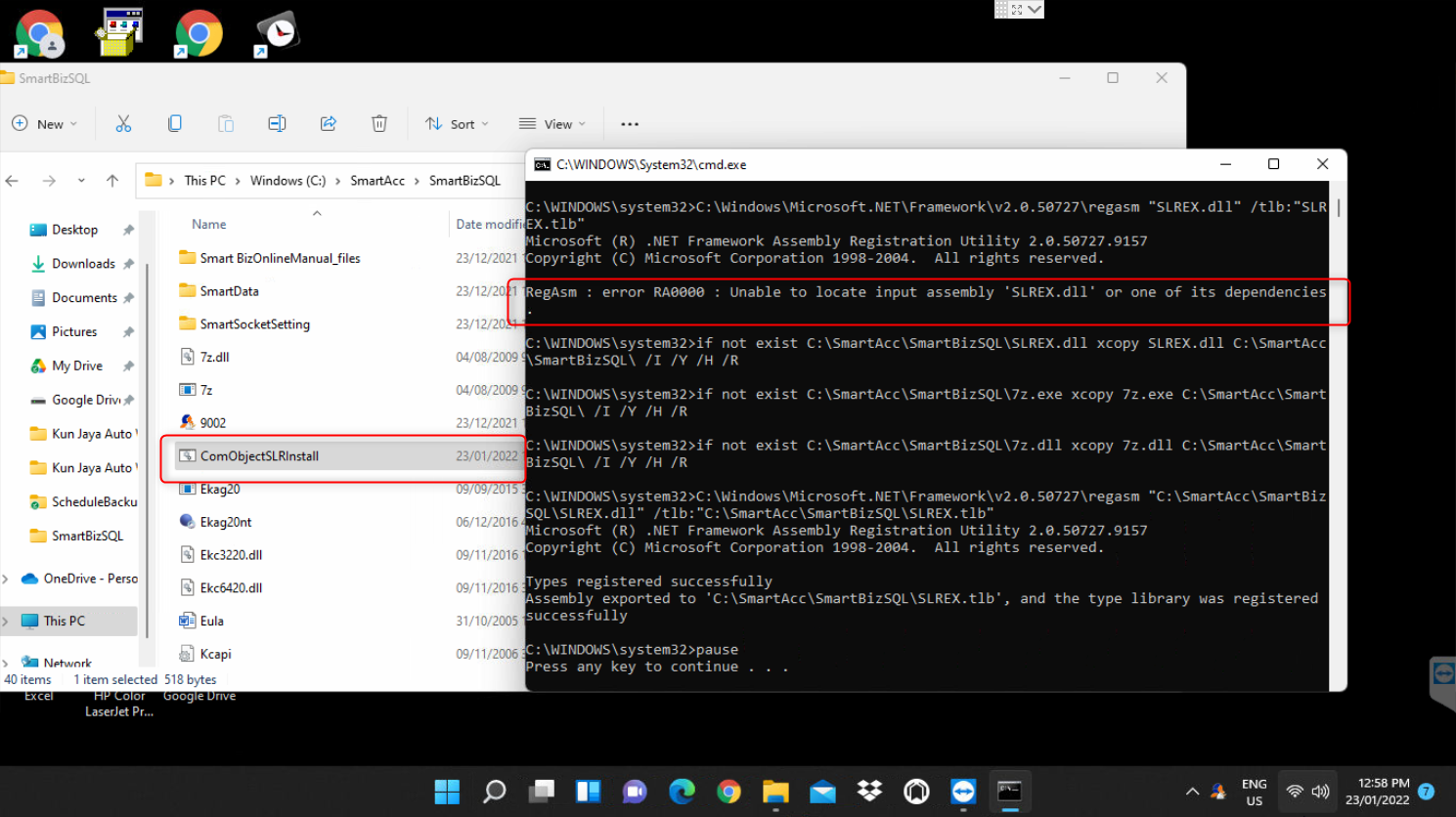1456x817 pixels.
Task: Open Widgets on the taskbar
Action: 588,791
